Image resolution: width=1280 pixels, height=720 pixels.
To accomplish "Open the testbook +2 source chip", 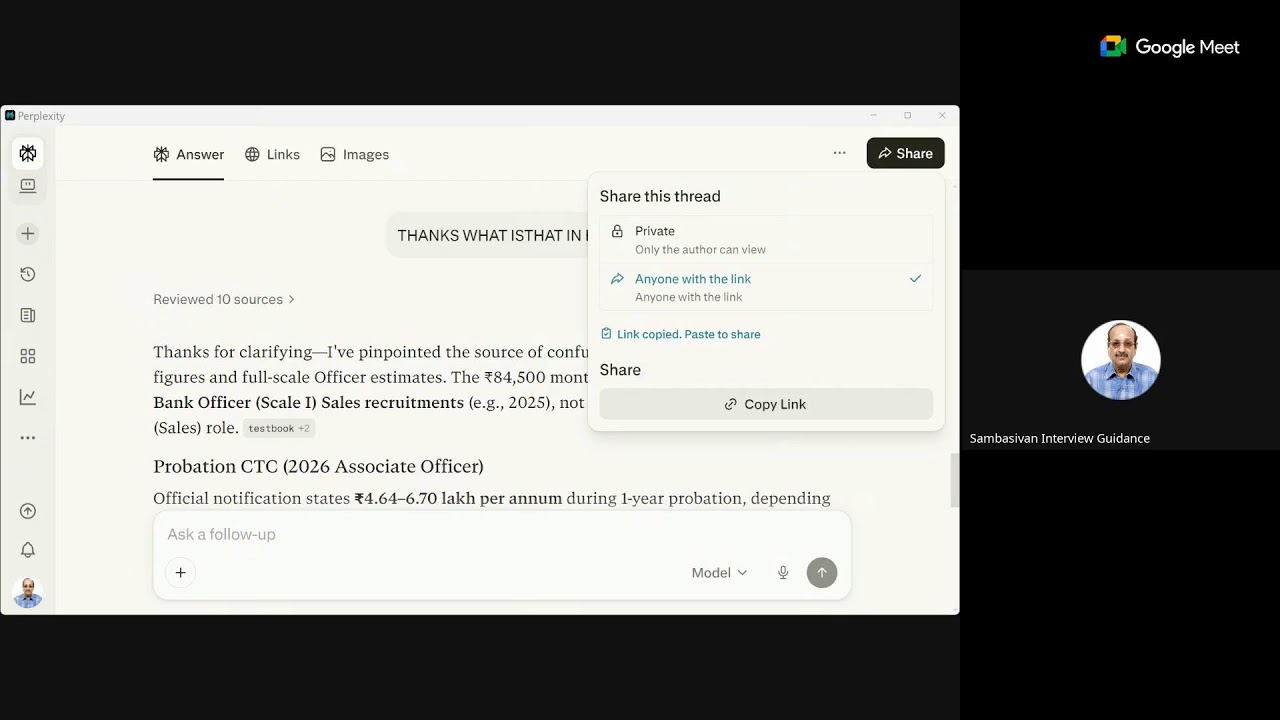I will tap(279, 428).
